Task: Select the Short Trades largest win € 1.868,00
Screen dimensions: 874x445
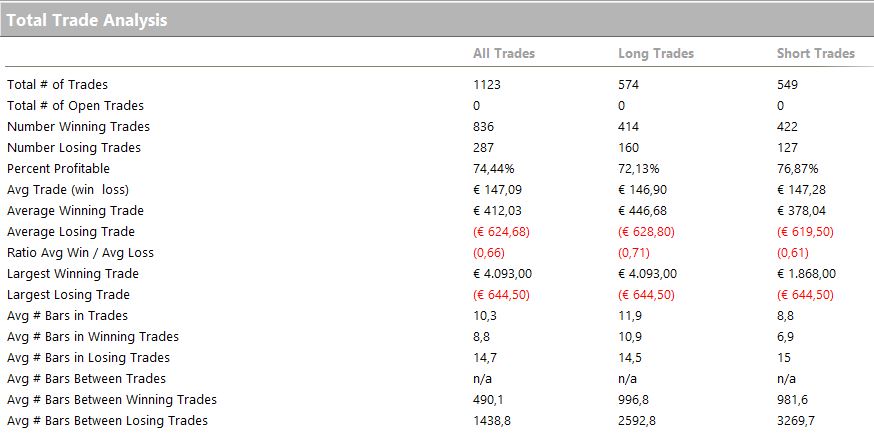Action: 806,274
